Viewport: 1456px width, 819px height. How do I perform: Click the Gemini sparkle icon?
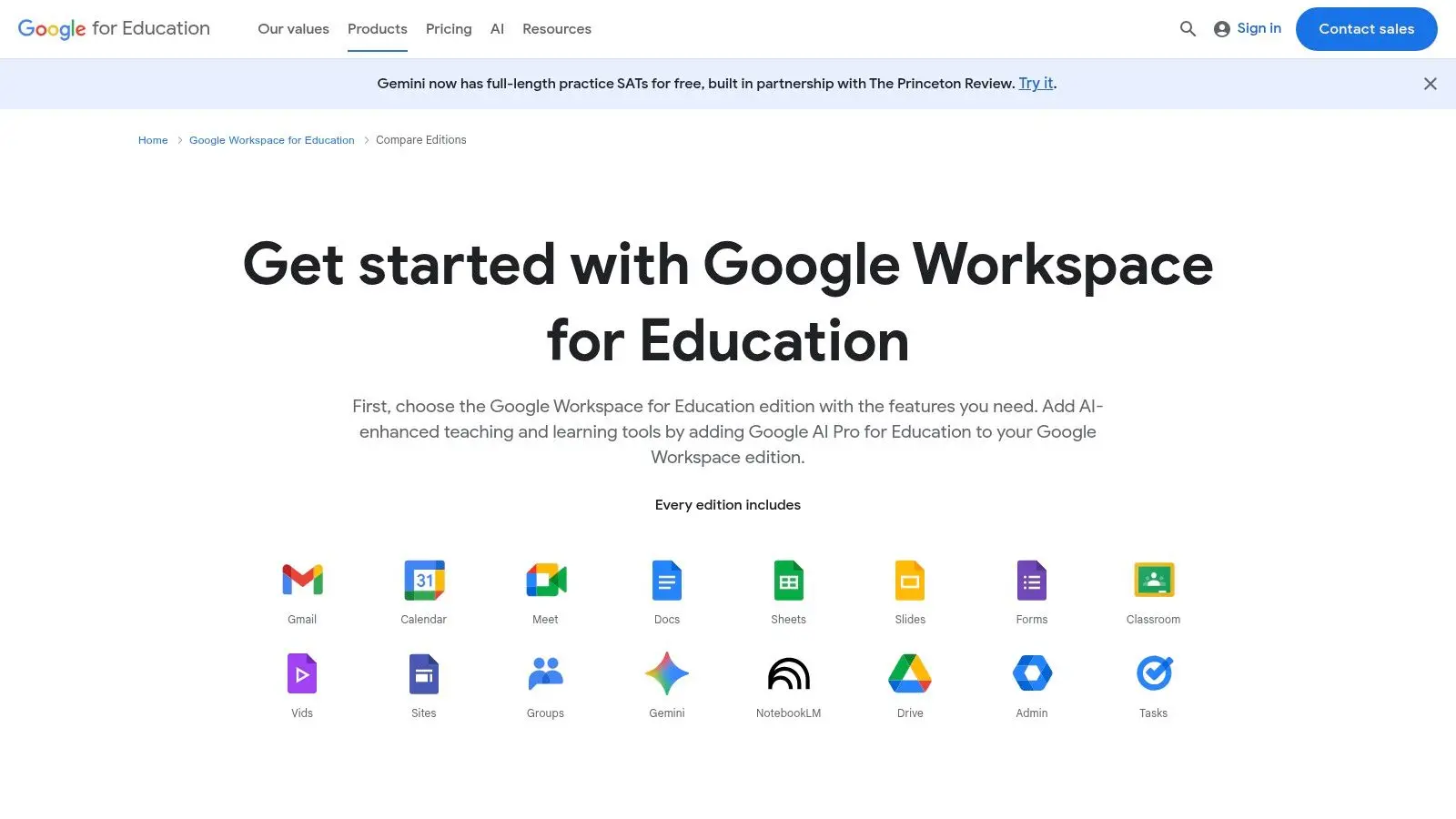click(667, 673)
